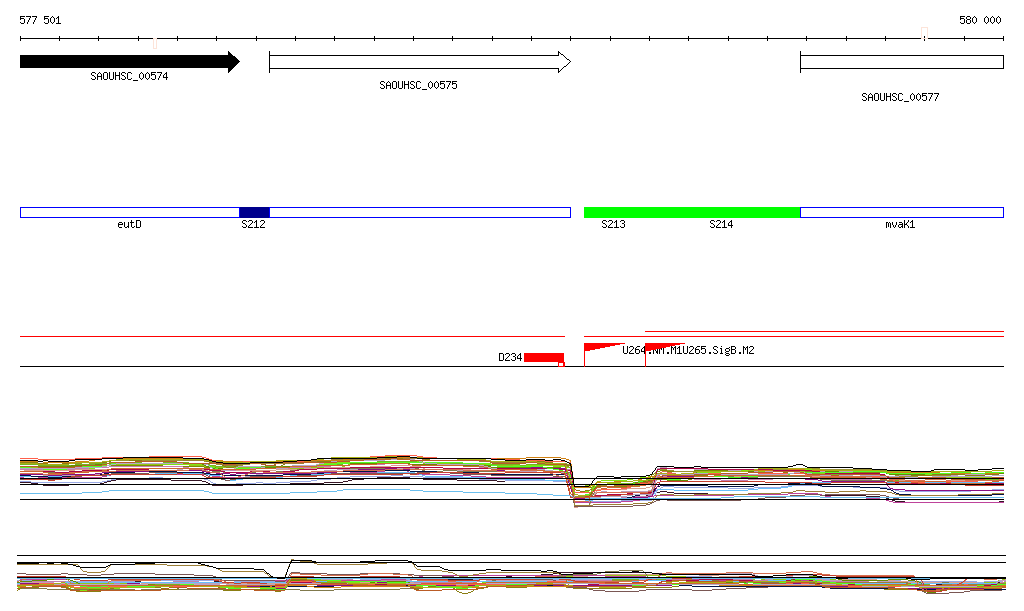Click the U265 SigB promoter triangle
The width and height of the screenshot is (1024, 611).
tap(658, 348)
